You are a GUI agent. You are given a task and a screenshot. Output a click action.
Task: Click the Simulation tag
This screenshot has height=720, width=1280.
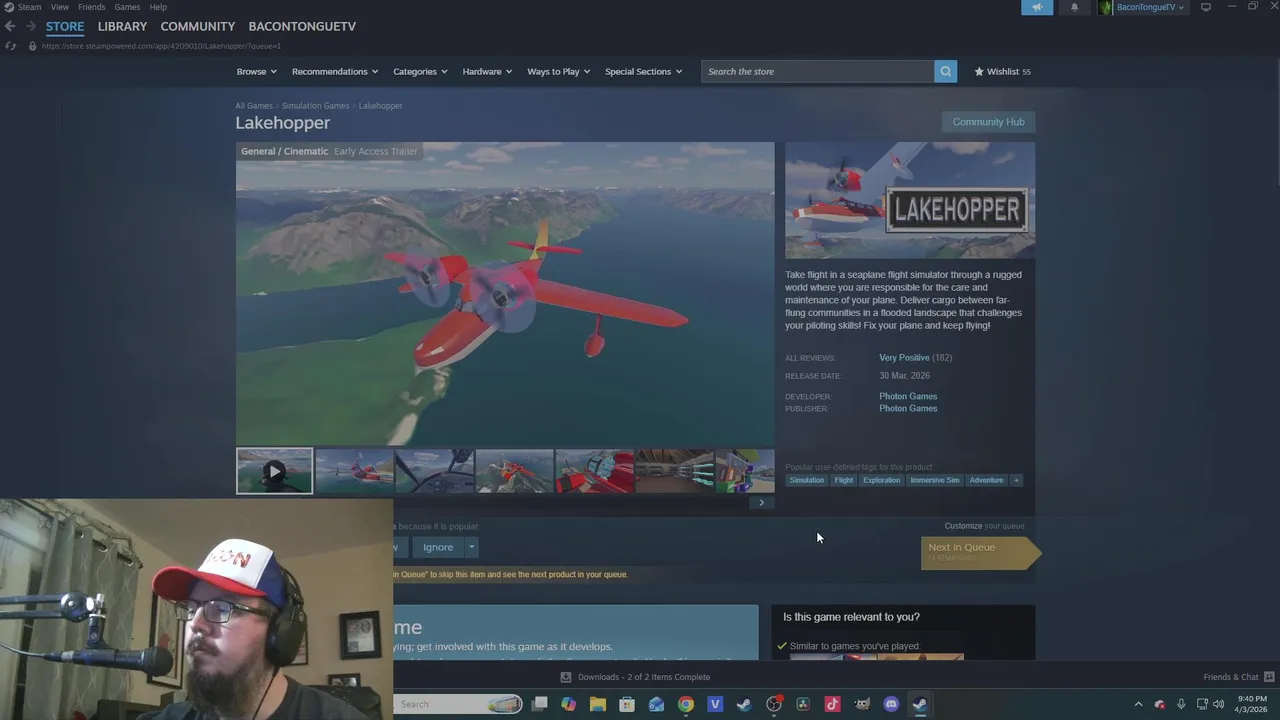click(x=807, y=480)
